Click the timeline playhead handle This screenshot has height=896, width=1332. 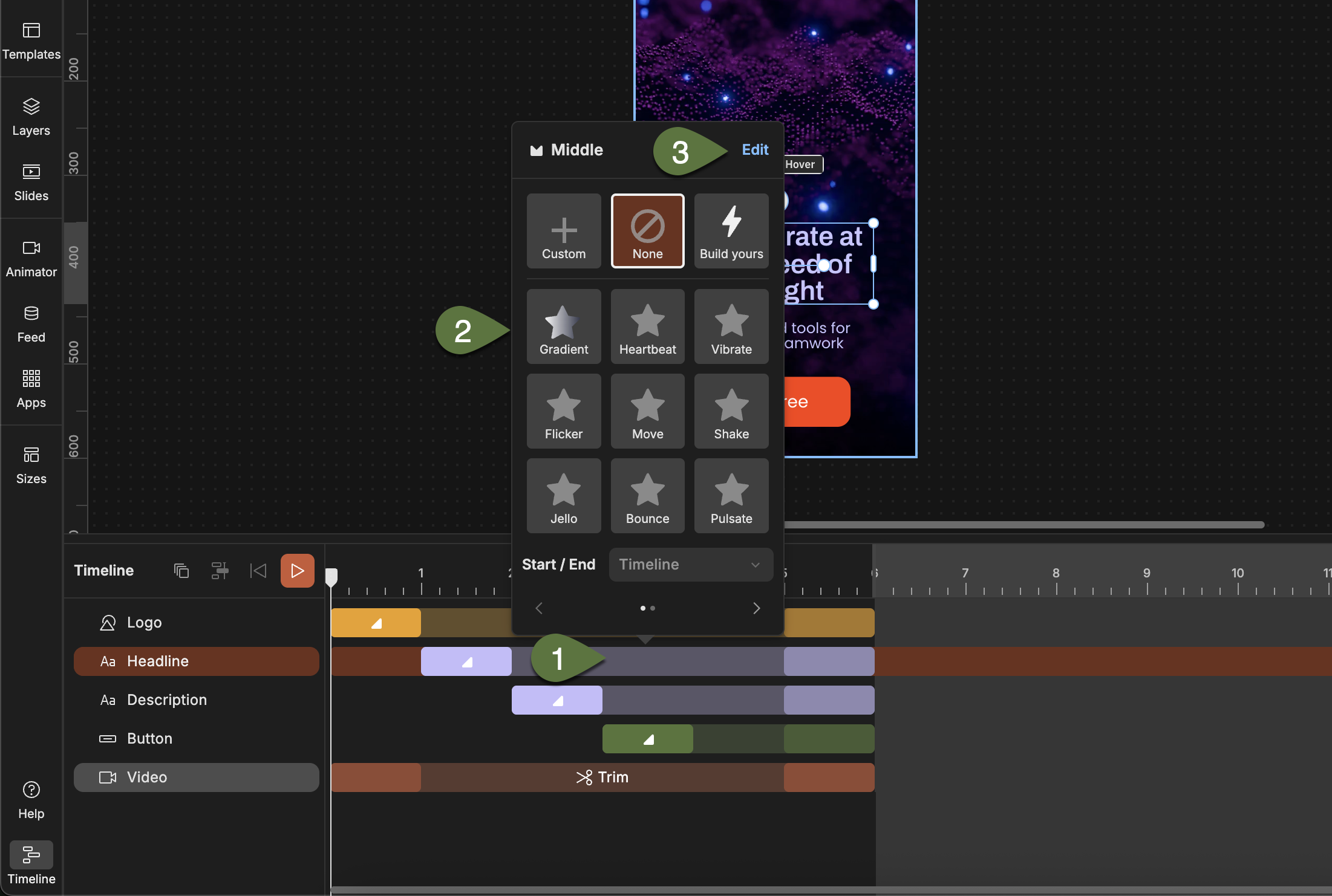click(331, 577)
